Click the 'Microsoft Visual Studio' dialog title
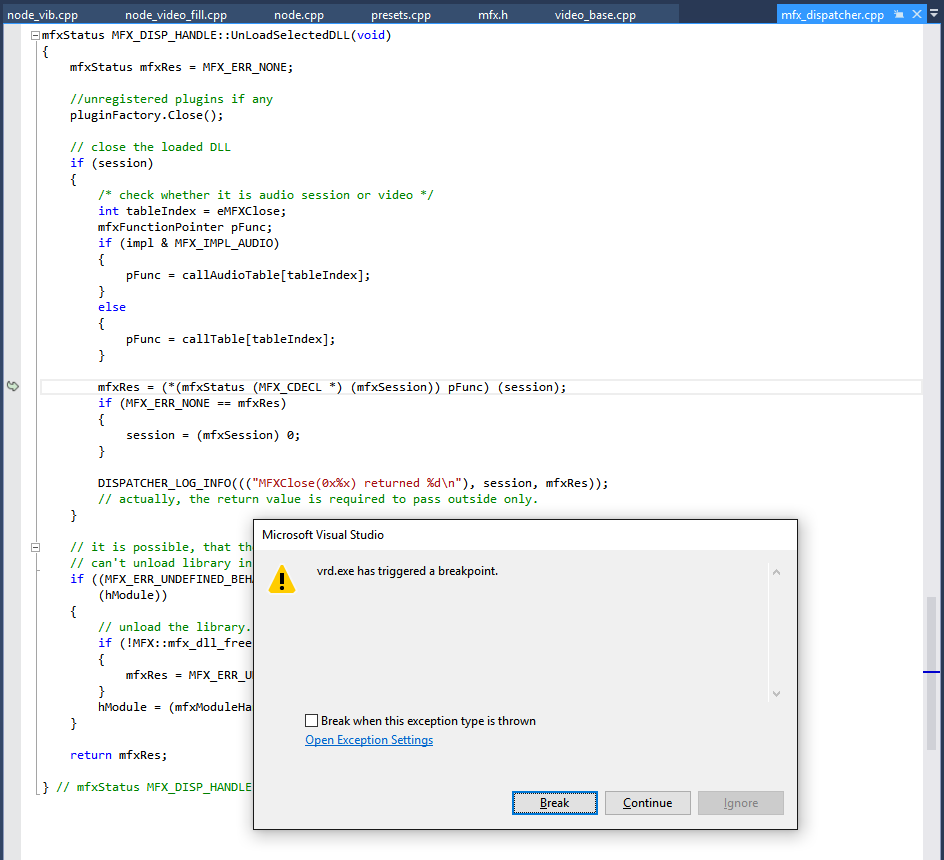 click(x=323, y=535)
